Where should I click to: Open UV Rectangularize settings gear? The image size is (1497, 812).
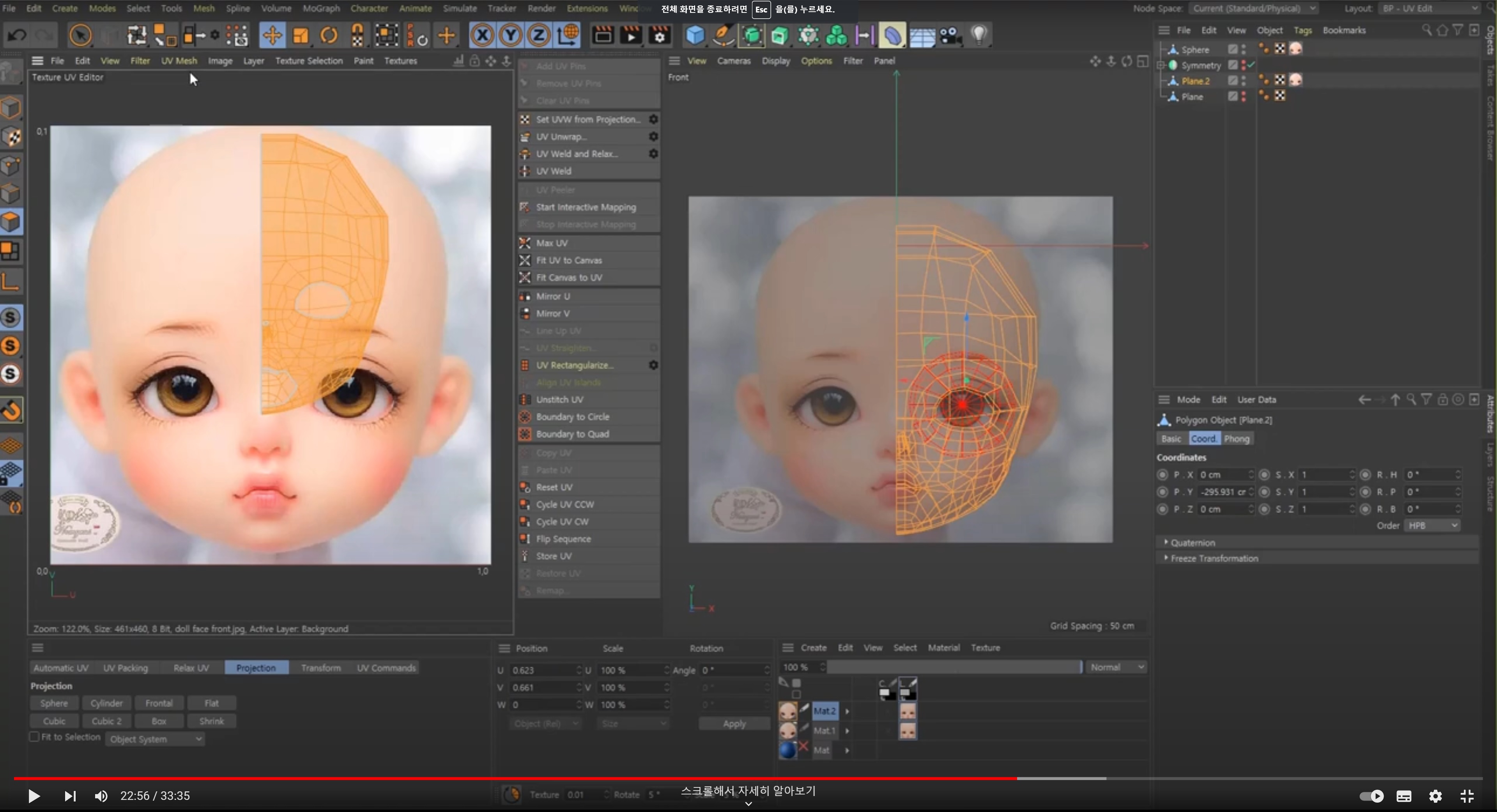[x=653, y=365]
